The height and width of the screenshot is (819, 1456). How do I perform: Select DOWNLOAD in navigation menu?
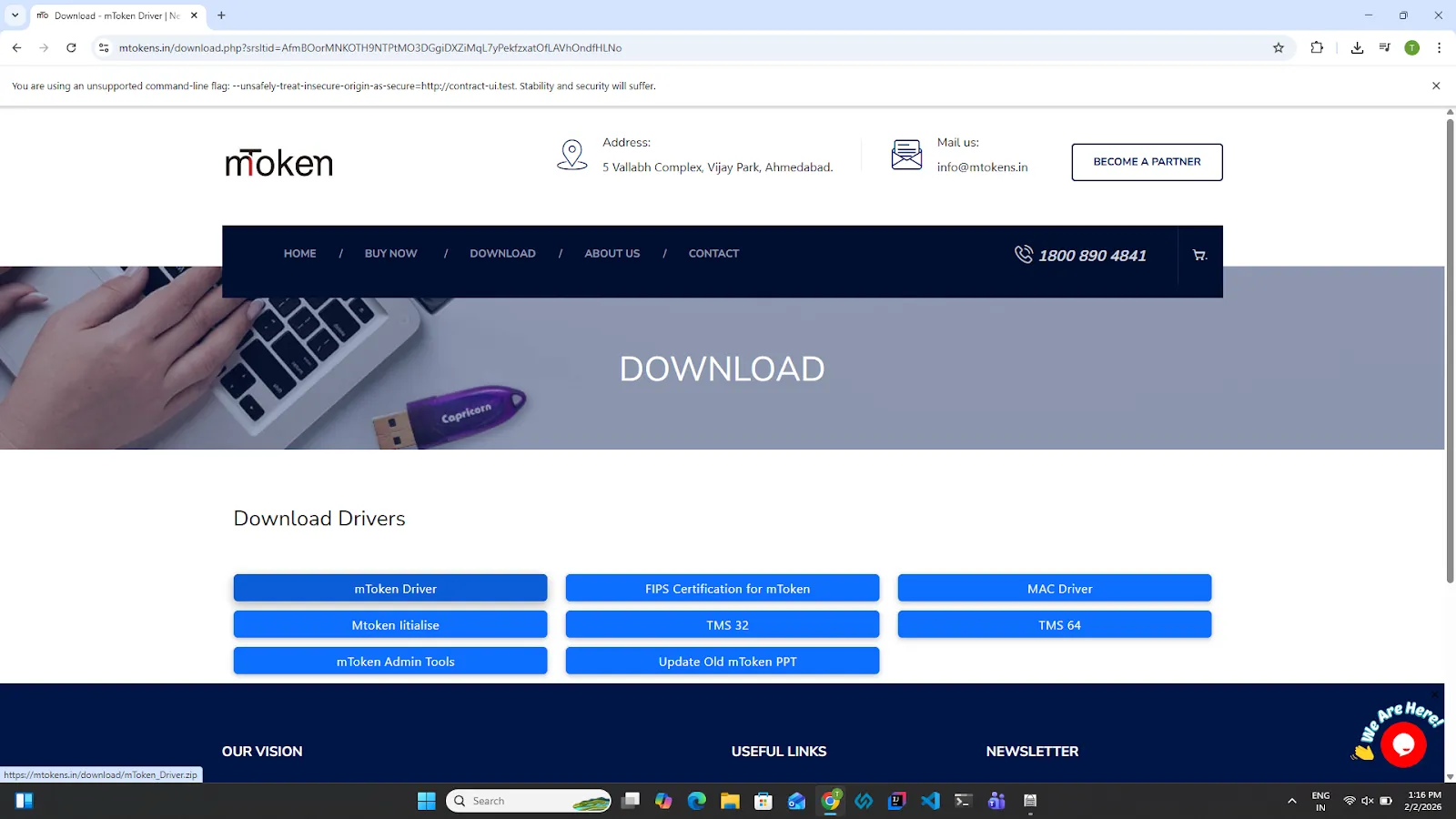(502, 254)
